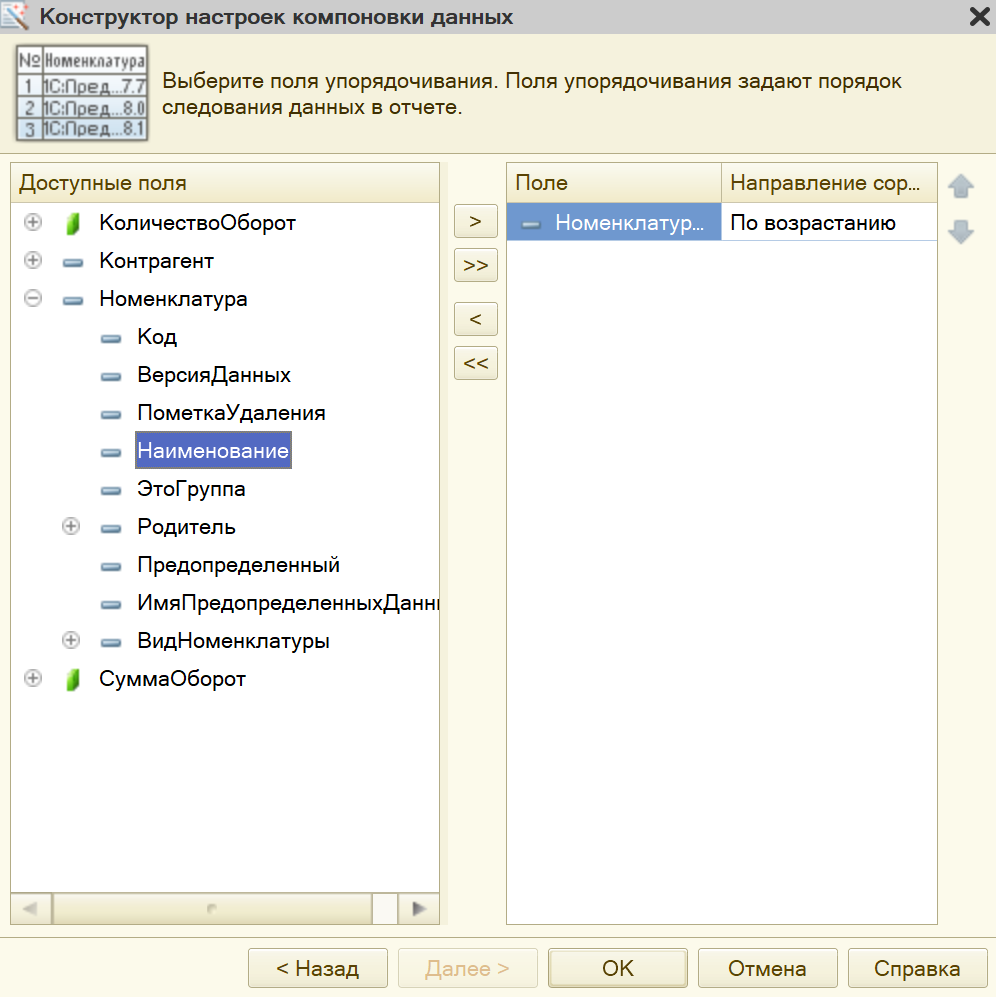Click the field icon in the selected ordering row
This screenshot has width=996, height=997.
tap(531, 224)
